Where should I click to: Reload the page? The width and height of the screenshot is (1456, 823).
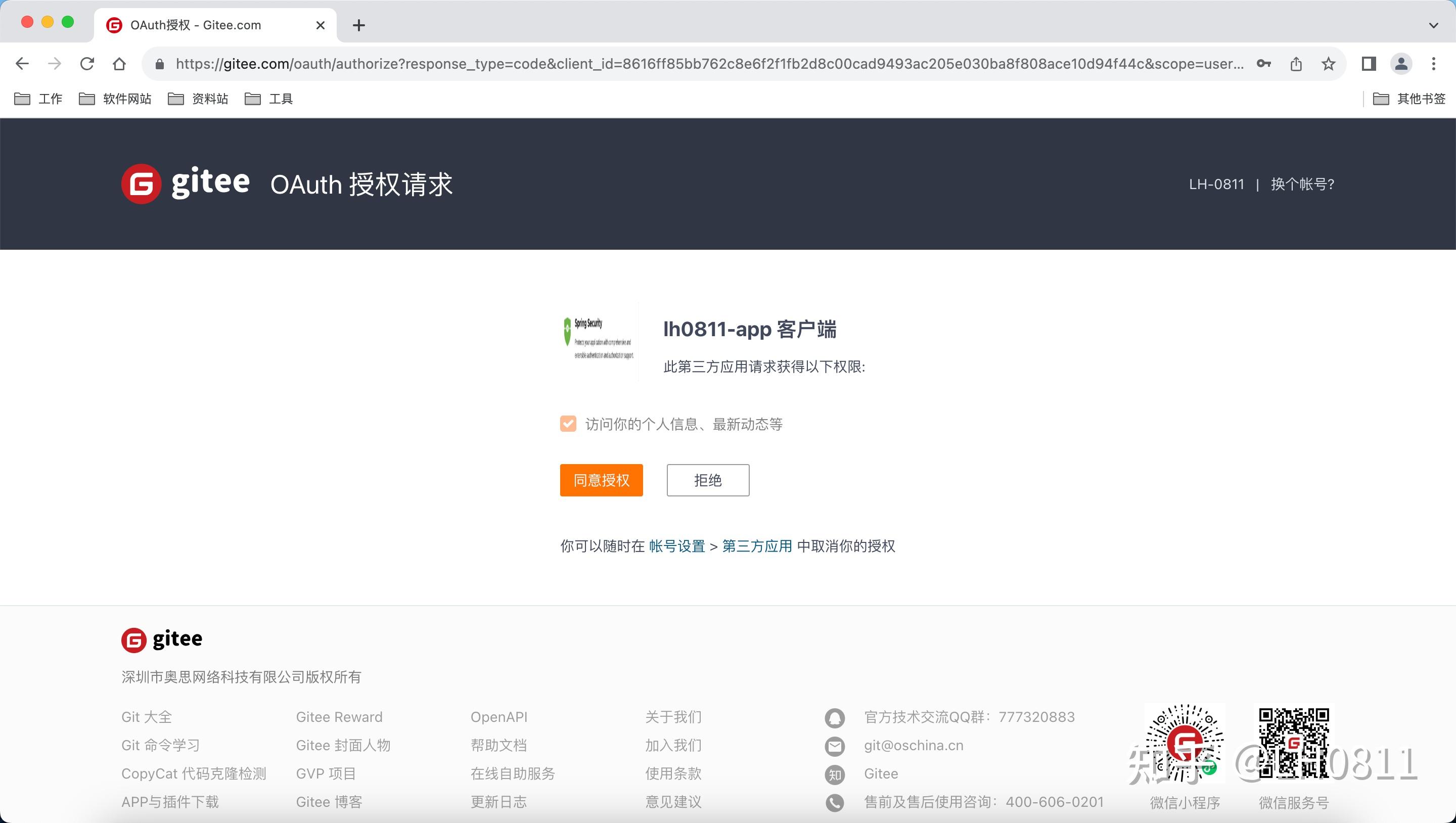coord(87,63)
